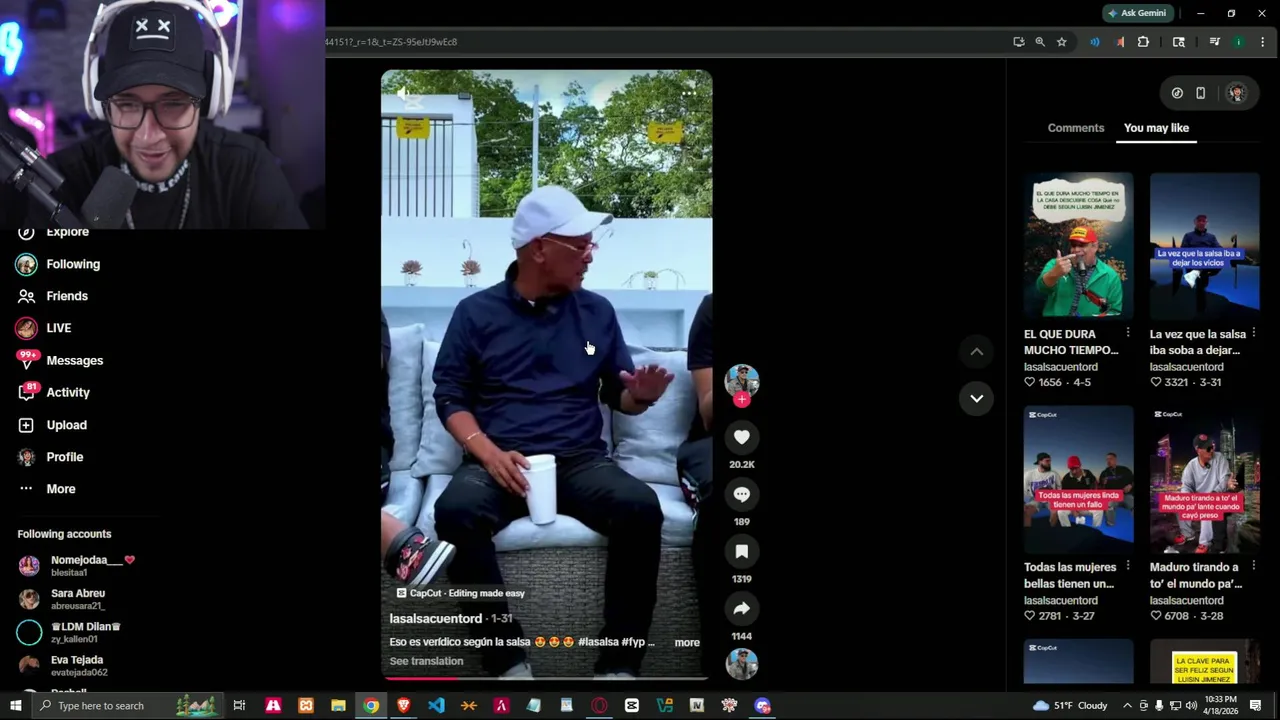Open the red extension icon beside sound-wave icon
1280x720 pixels.
(1119, 42)
